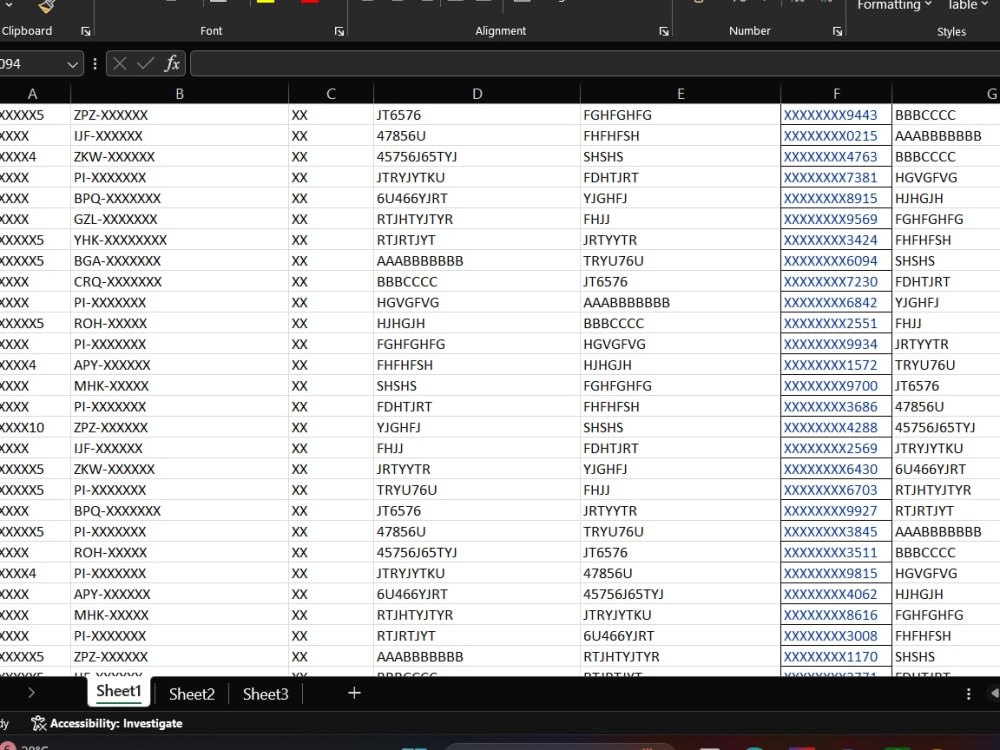Open the XXXXXXXX6094 hyperlink
The image size is (1000, 750).
click(830, 261)
